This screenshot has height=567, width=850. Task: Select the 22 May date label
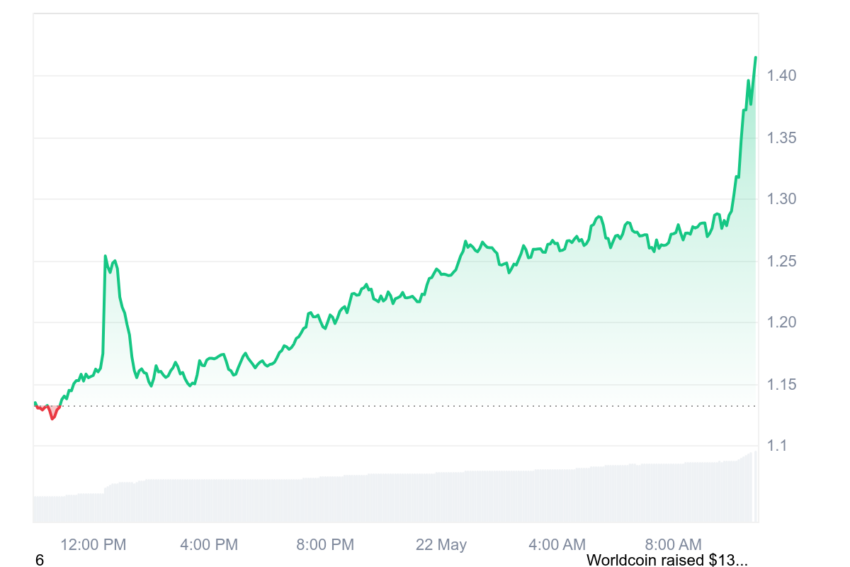point(441,544)
